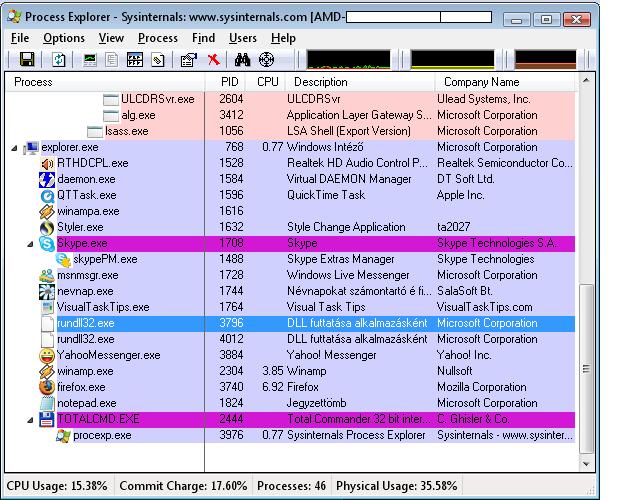This screenshot has width=640, height=500.
Task: Click 'CPU Usage: 15.38%' in status bar
Action: pyautogui.click(x=57, y=486)
